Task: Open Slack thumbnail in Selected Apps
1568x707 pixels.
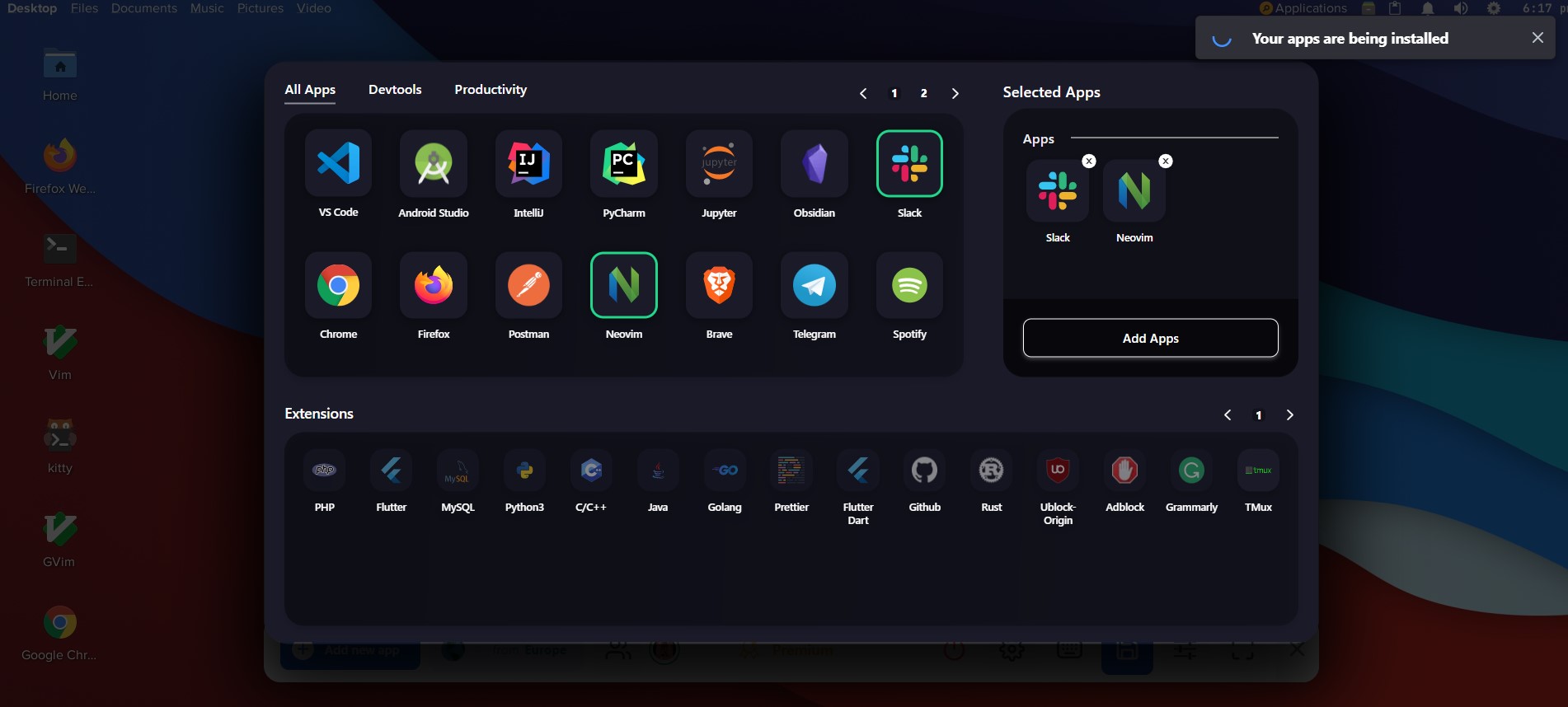Action: click(x=1058, y=190)
